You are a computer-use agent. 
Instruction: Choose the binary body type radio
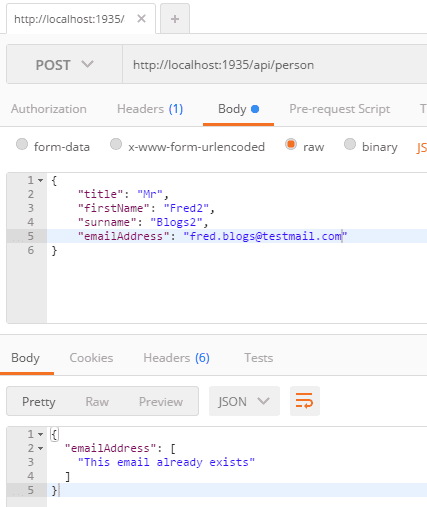coord(350,144)
